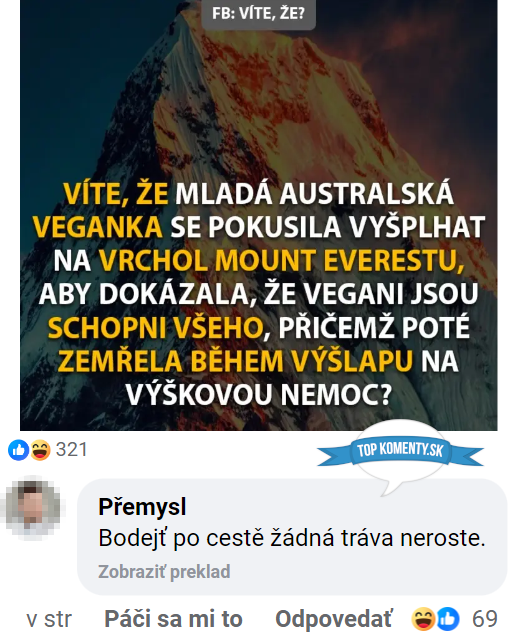Click the laughing emoji reaction under post
The height and width of the screenshot is (635, 518).
(x=40, y=450)
